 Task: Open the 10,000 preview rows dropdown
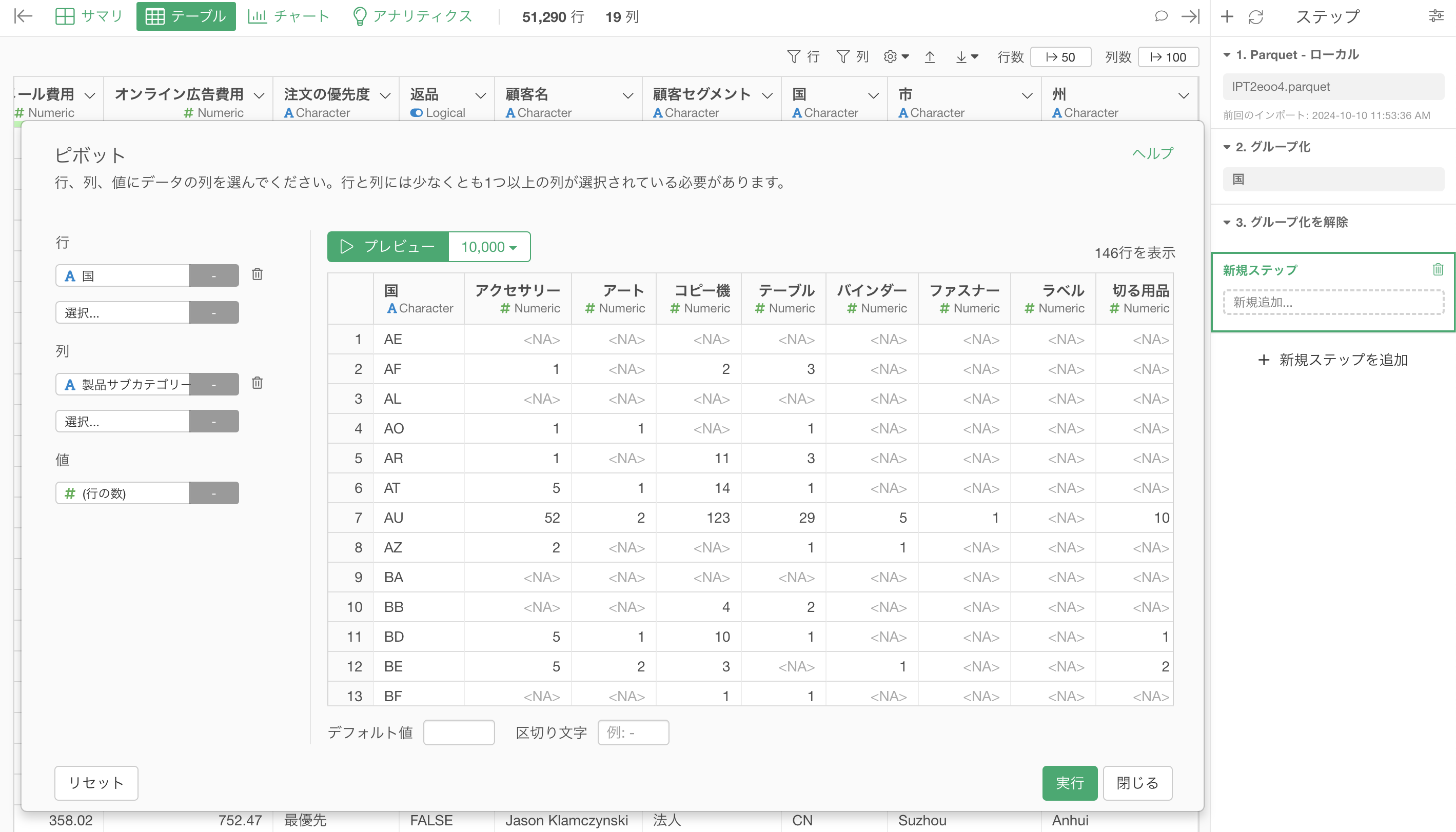click(489, 246)
